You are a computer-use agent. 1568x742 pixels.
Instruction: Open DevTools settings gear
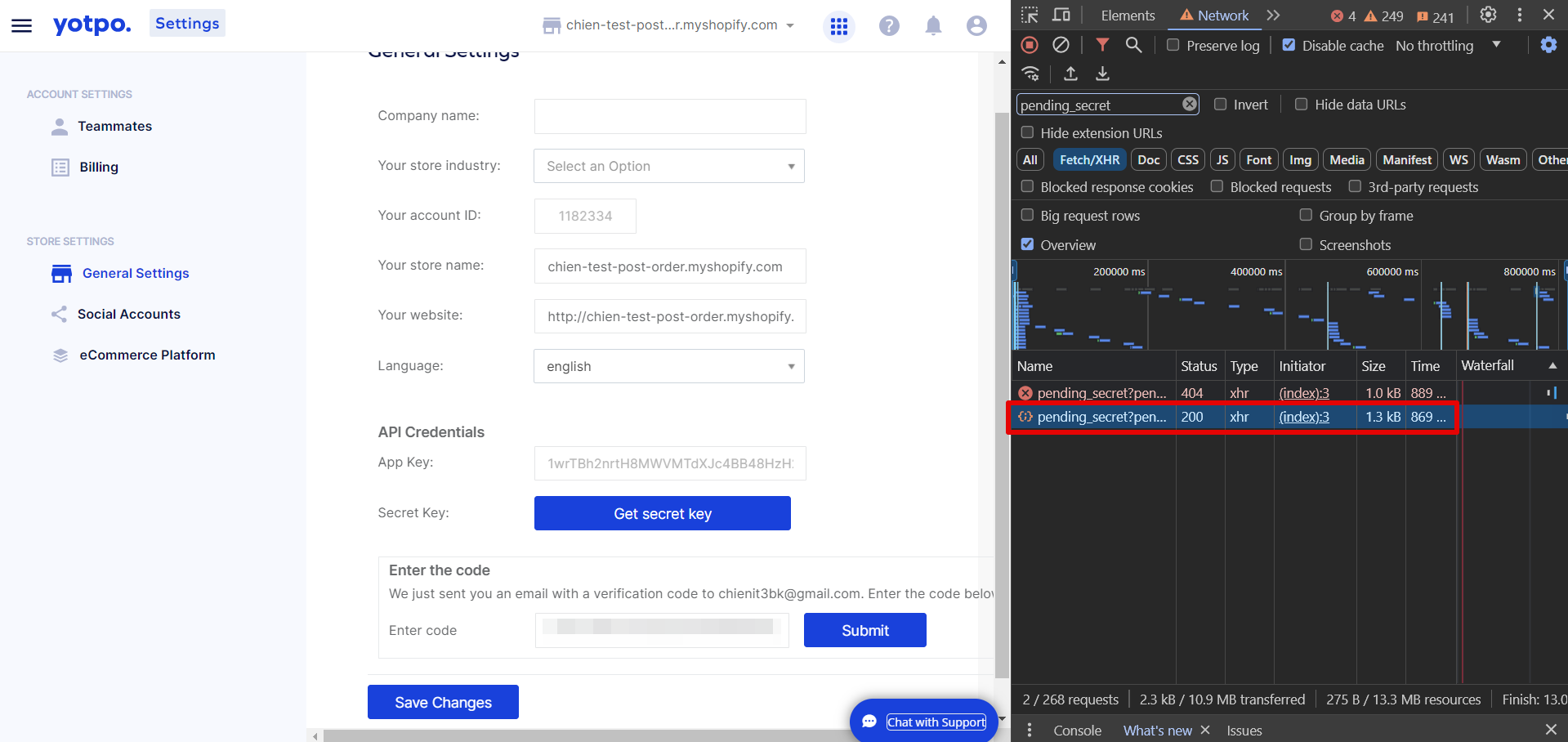tap(1488, 15)
